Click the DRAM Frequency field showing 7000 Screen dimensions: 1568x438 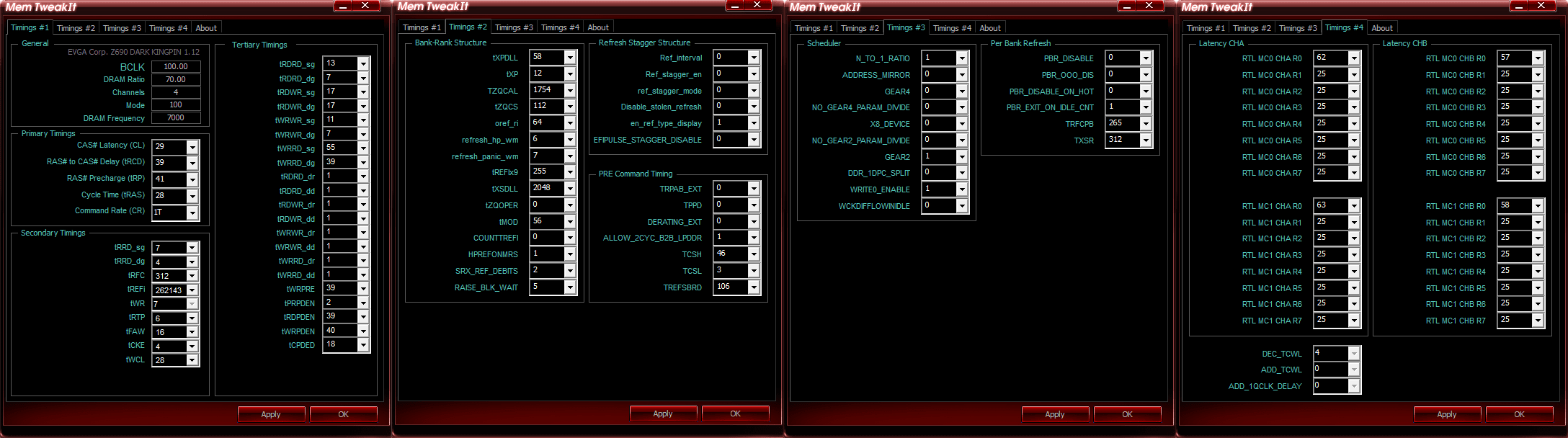tap(176, 118)
